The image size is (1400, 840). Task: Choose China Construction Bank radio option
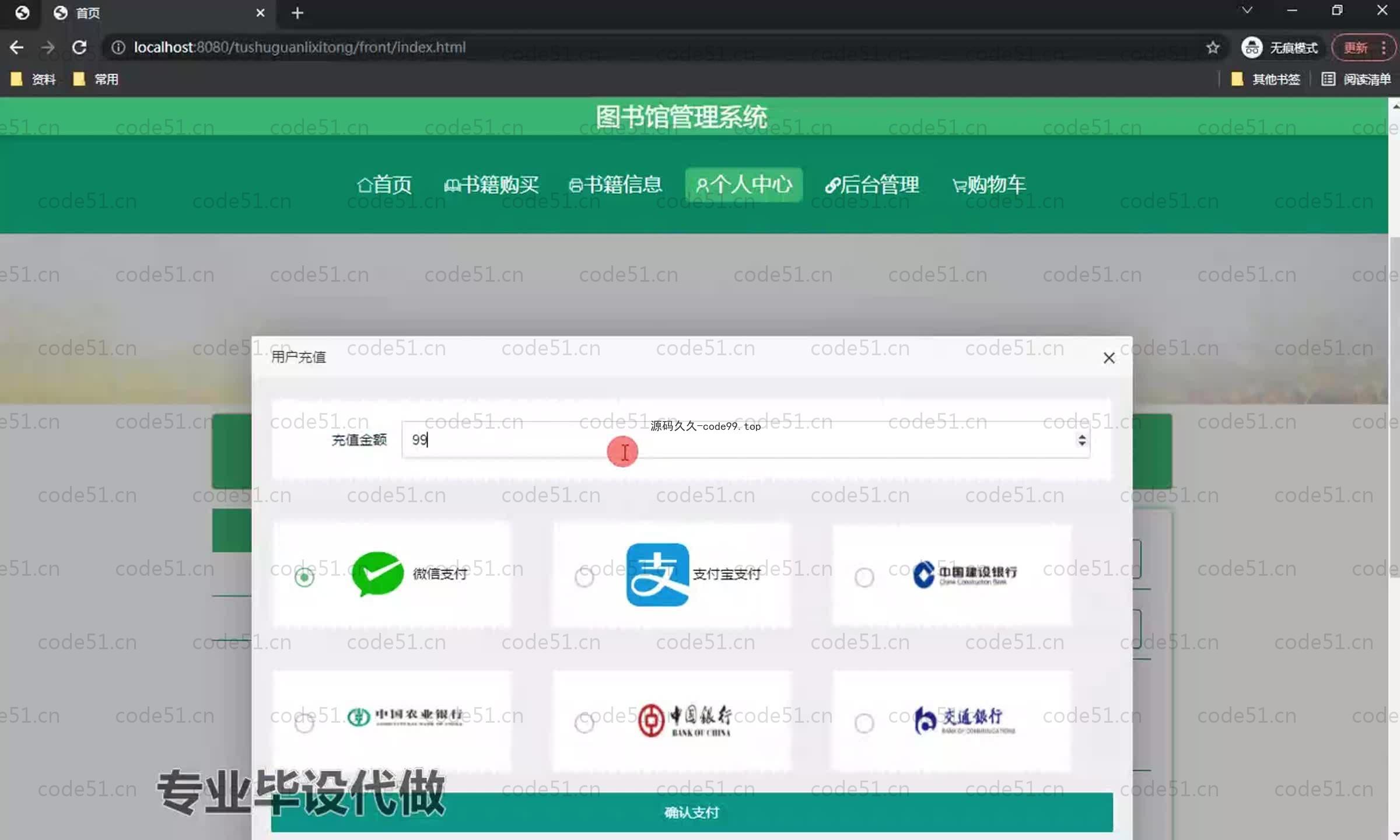(864, 577)
